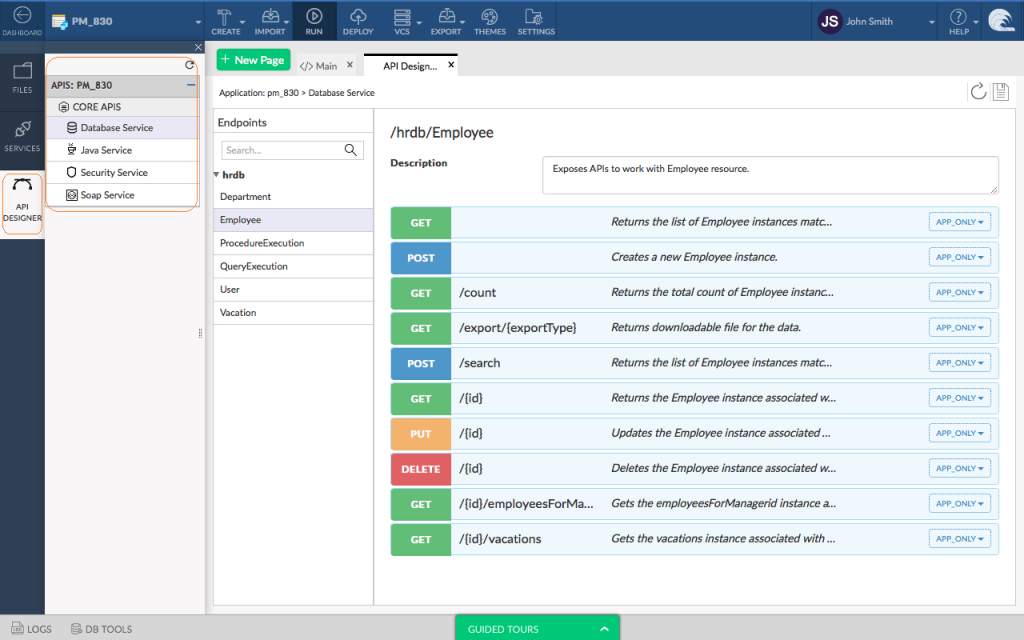Click the endpoints Search field

(x=282, y=150)
